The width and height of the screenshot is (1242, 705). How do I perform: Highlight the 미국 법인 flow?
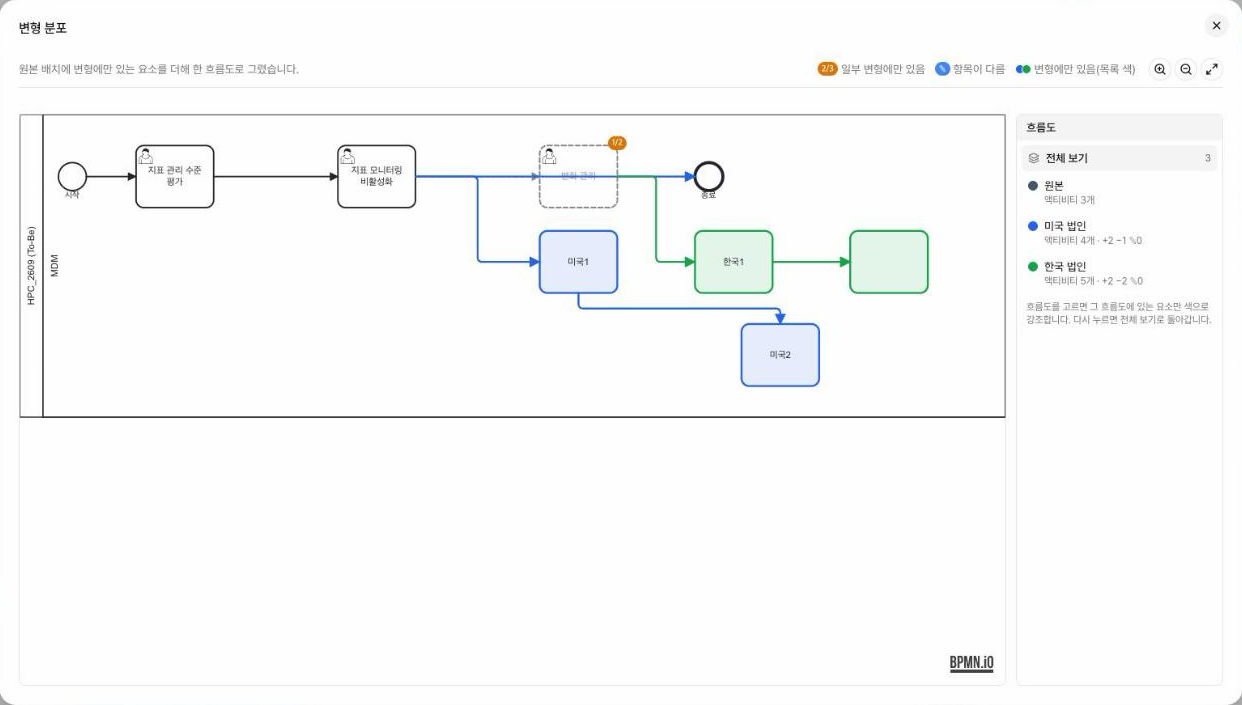(1119, 232)
